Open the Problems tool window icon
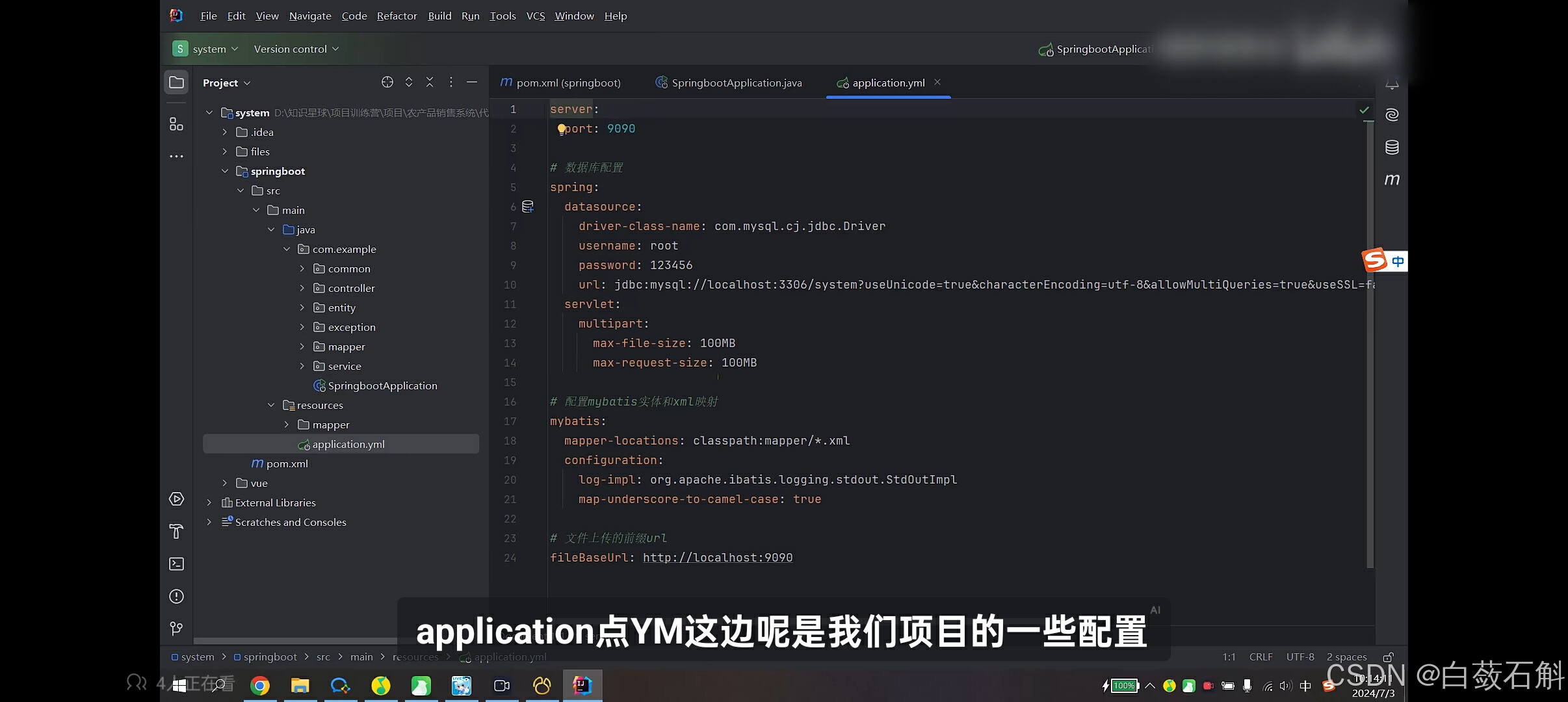 tap(176, 597)
